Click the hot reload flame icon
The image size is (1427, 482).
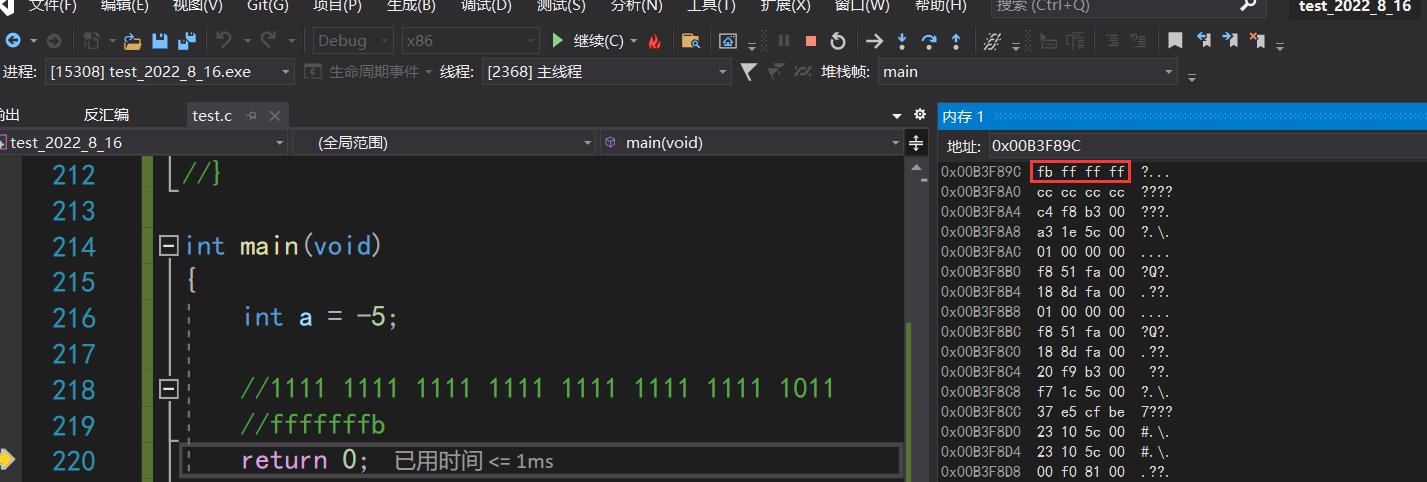655,41
